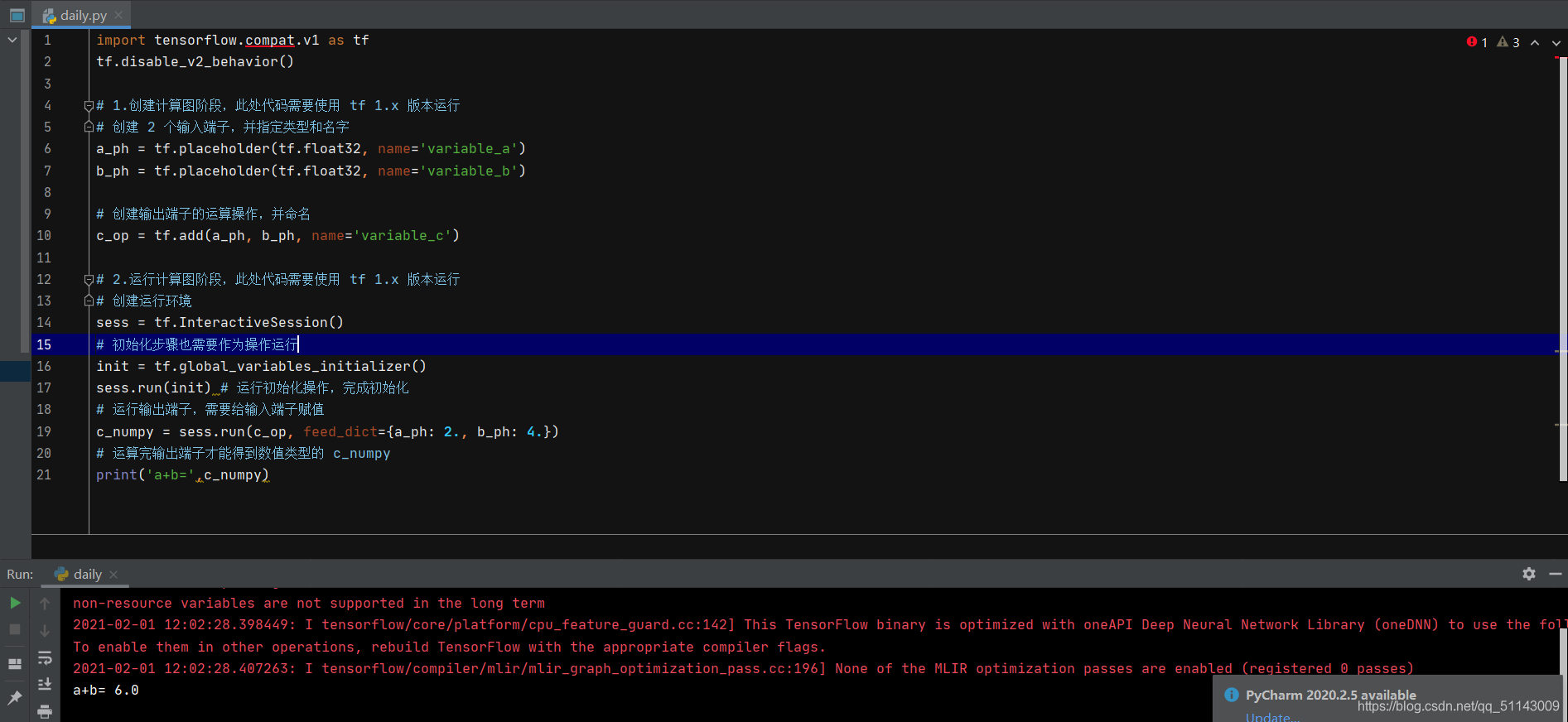Click 'a_ph' variable on line 6

pyautogui.click(x=113, y=148)
